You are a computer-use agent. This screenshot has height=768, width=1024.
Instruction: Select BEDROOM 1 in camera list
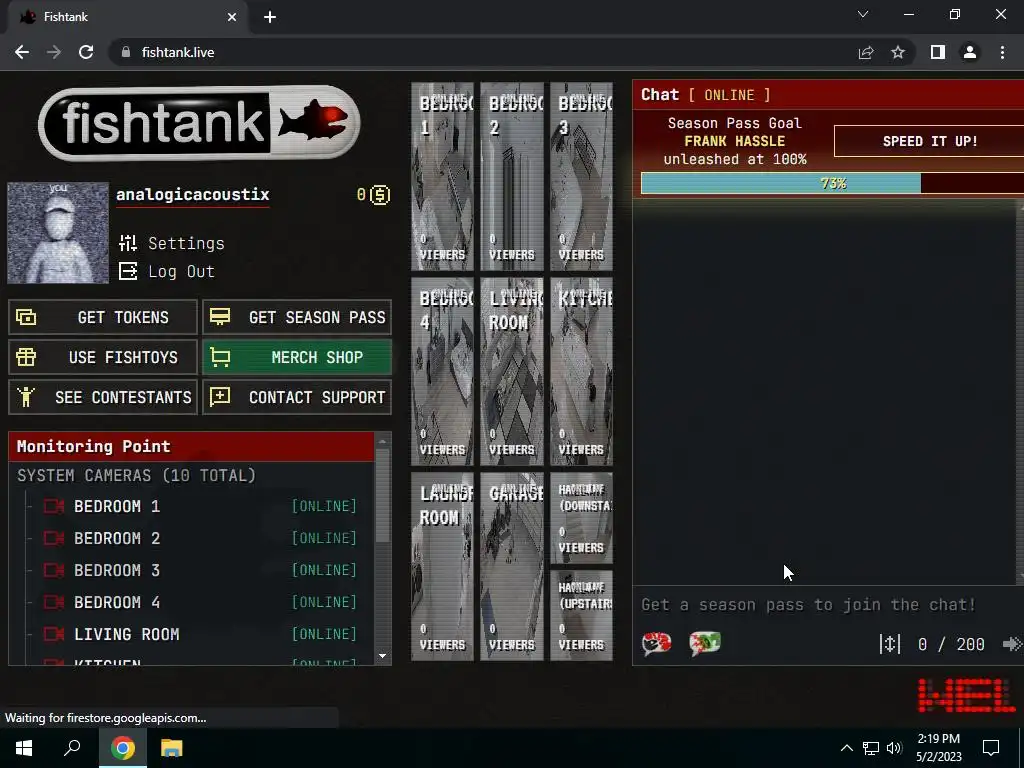coord(117,506)
